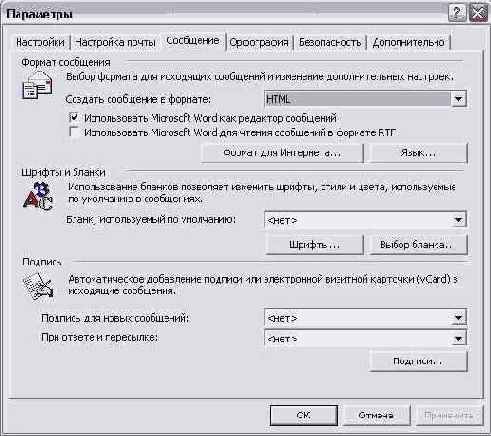491x436 pixels.
Task: Click the question mark help icon in title bar
Action: click(457, 14)
